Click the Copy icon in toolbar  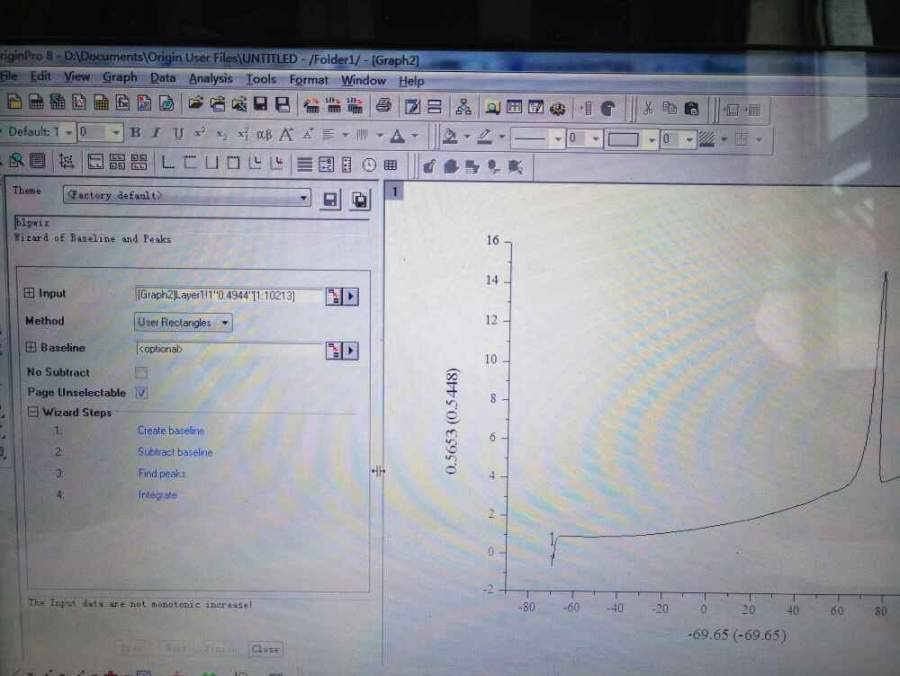669,108
